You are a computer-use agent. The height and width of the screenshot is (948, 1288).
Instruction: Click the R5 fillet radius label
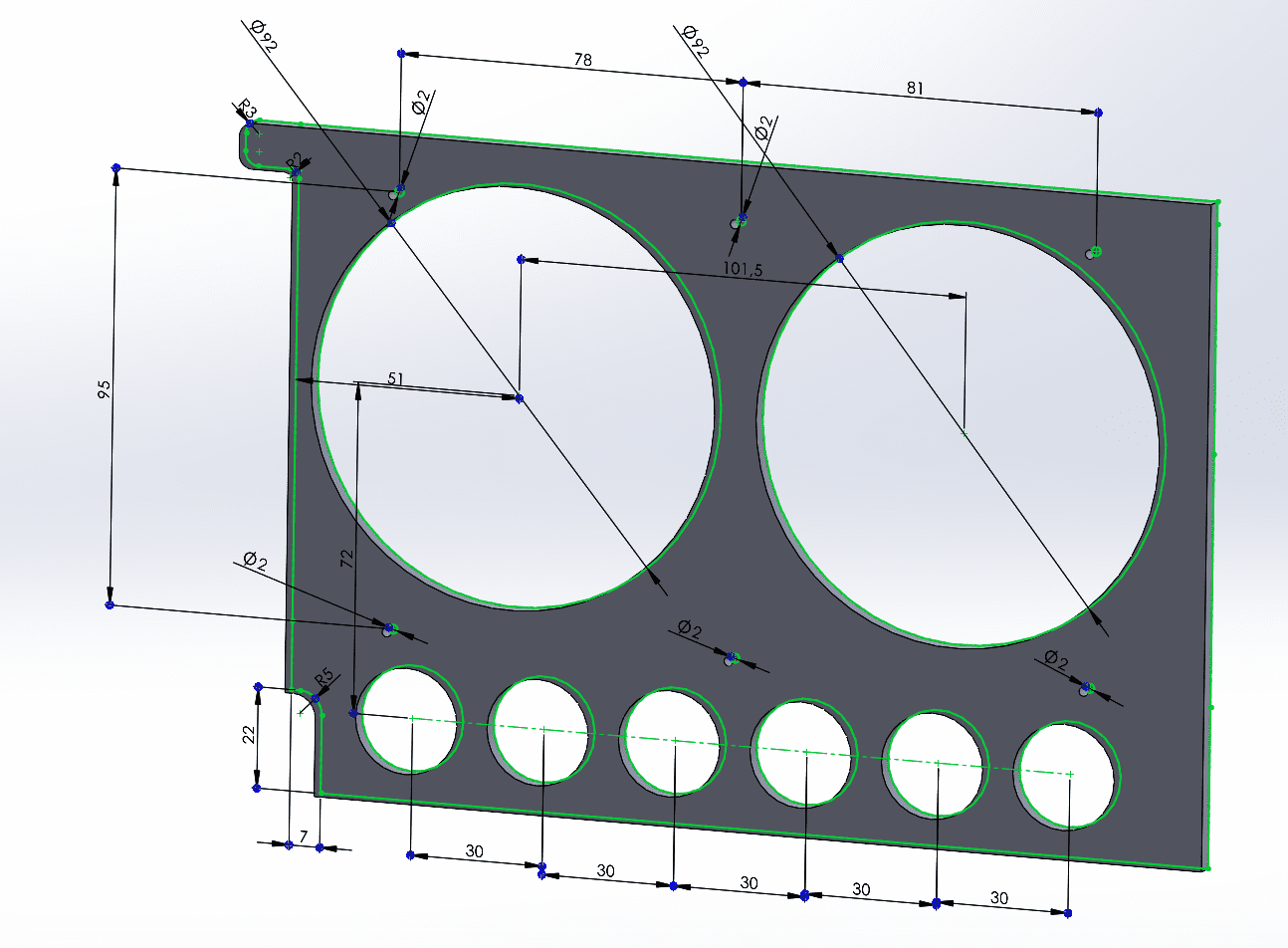pos(323,678)
